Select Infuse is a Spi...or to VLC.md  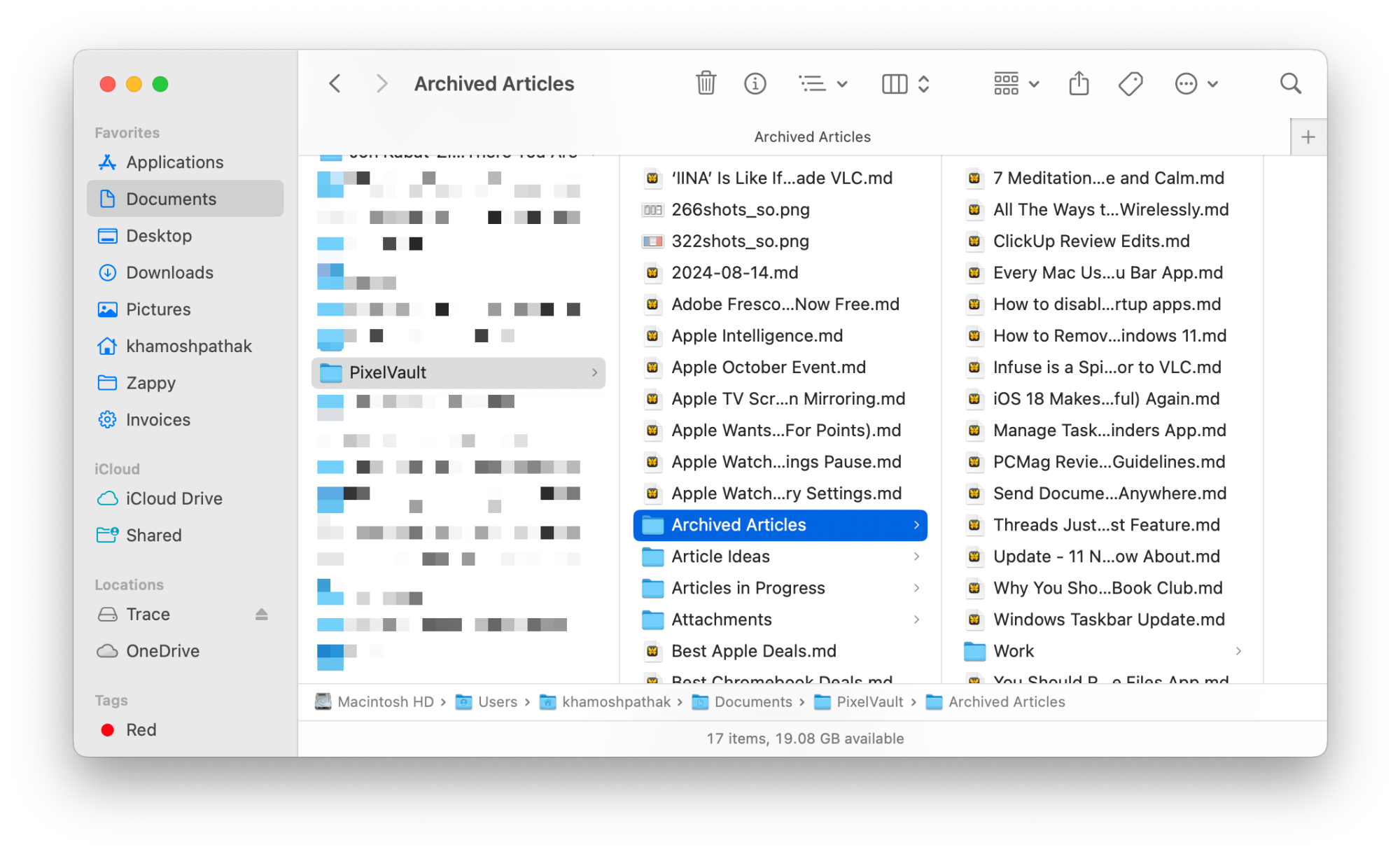[x=1102, y=367]
